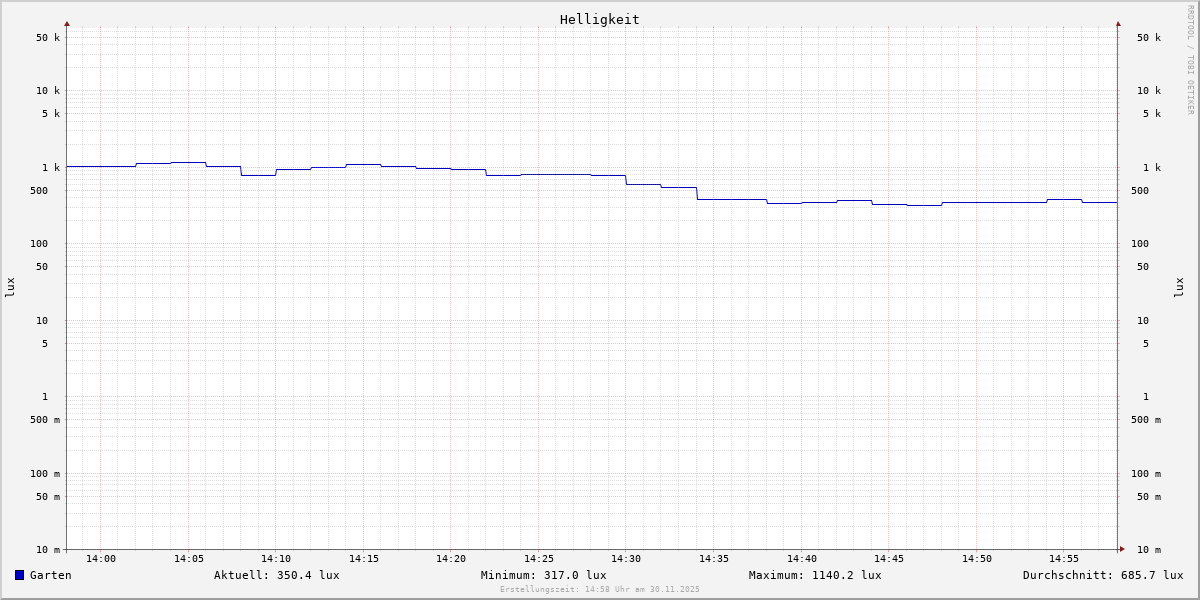Viewport: 1200px width, 600px height.
Task: Click the Aktuell 350.4 lux value
Action: tap(276, 575)
